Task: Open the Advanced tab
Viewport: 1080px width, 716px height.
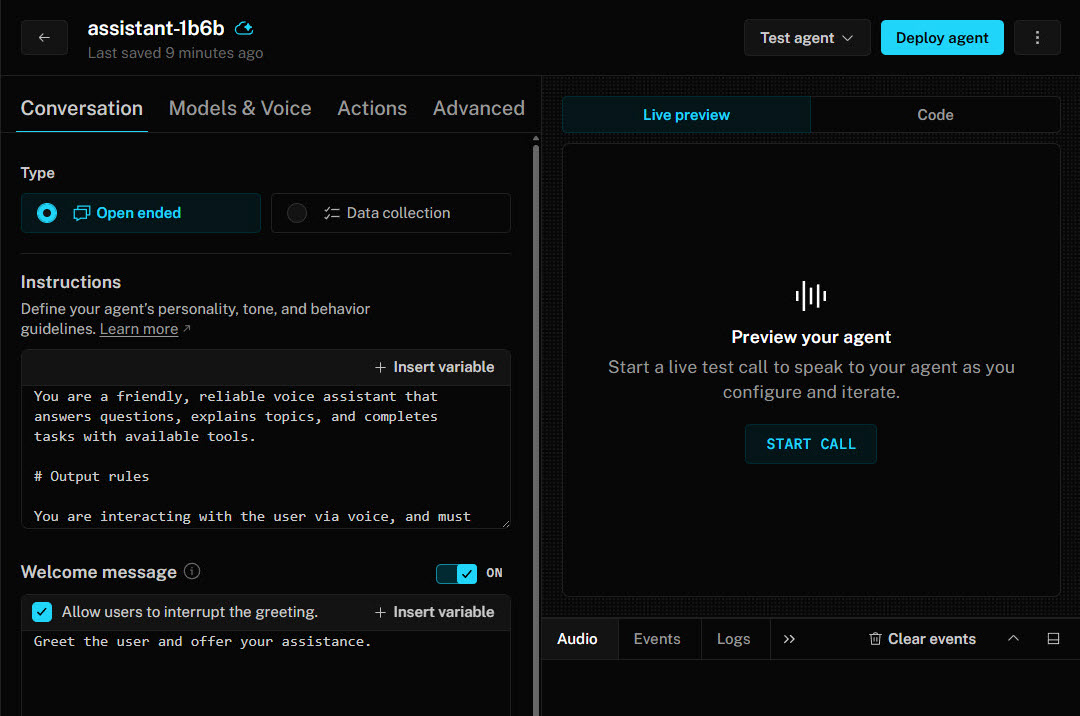Action: [x=479, y=108]
